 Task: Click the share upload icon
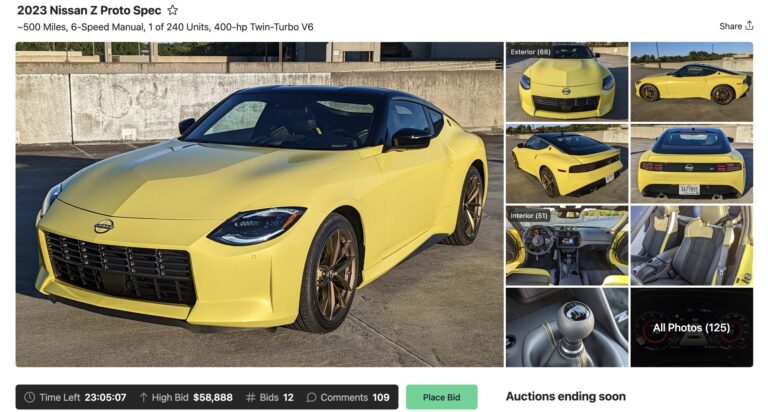[749, 25]
